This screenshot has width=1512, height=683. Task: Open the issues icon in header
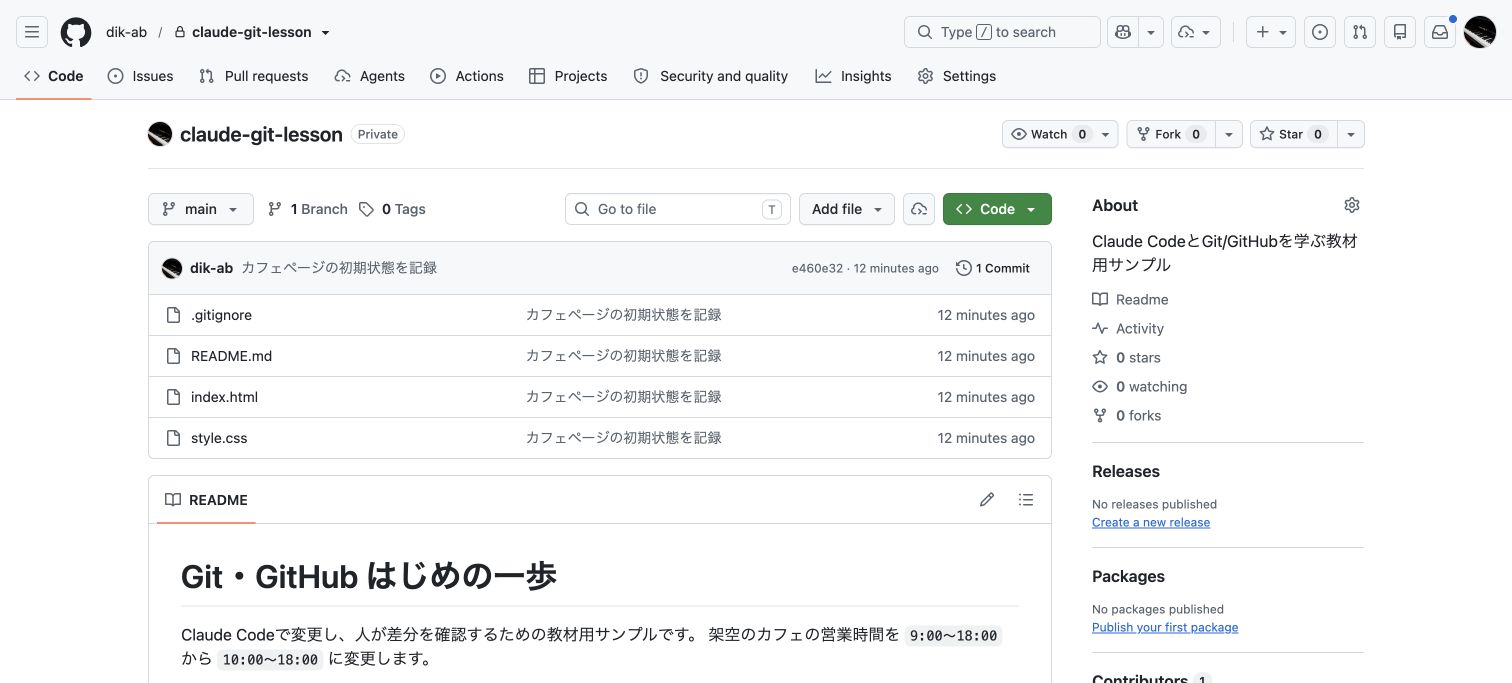point(1320,32)
